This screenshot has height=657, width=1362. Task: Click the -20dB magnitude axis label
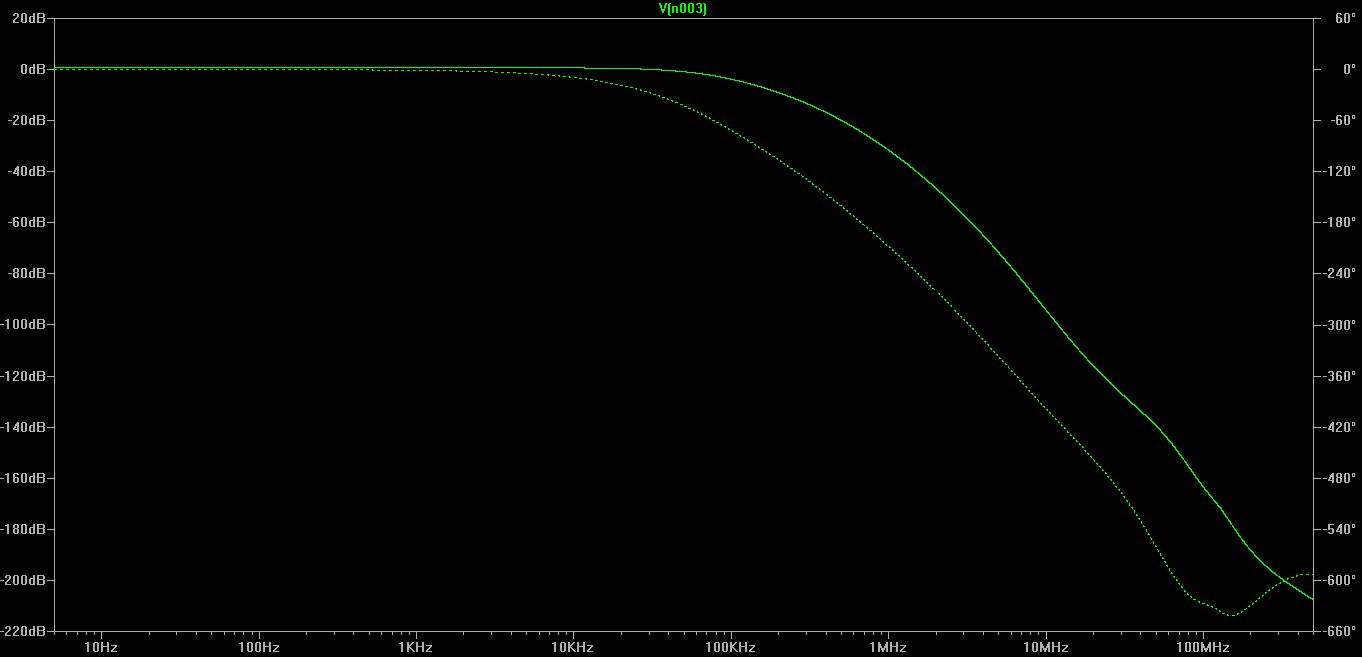(28, 120)
